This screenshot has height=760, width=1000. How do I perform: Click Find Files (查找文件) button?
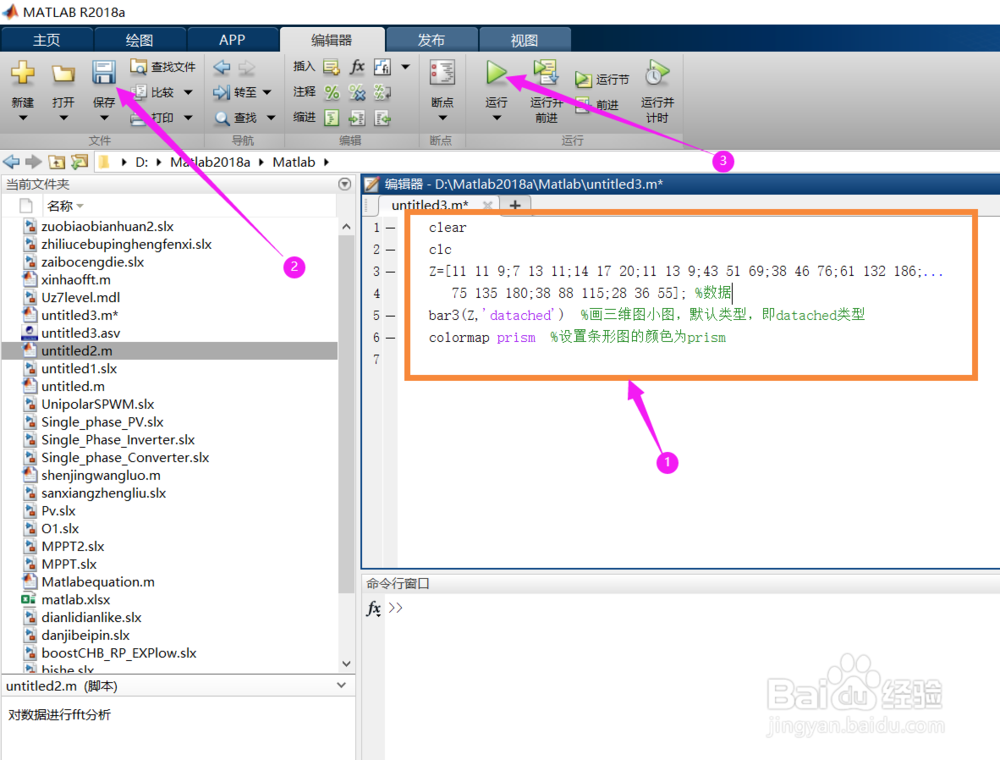[163, 67]
